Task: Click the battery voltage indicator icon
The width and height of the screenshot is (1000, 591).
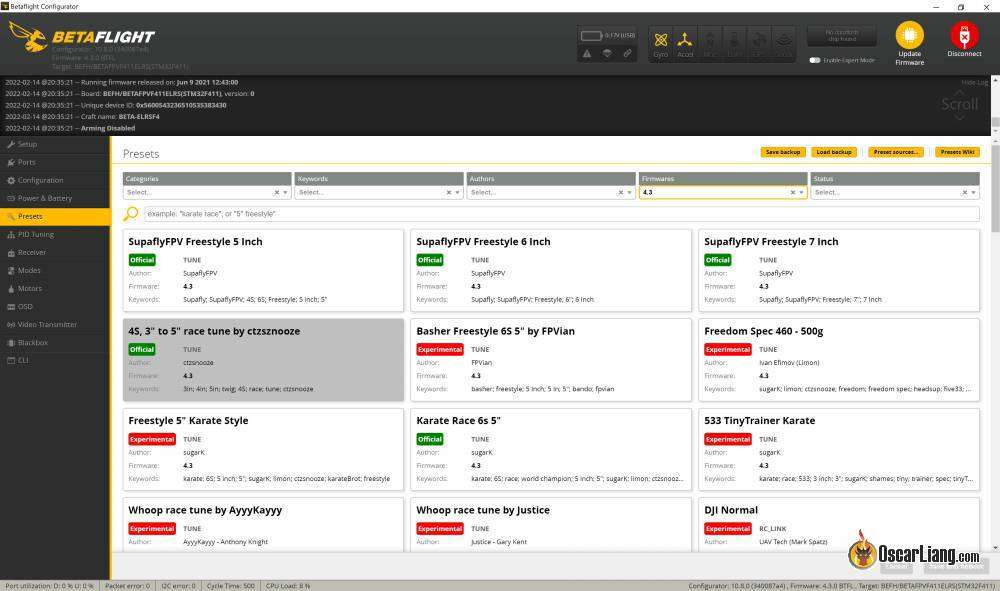Action: pos(591,36)
